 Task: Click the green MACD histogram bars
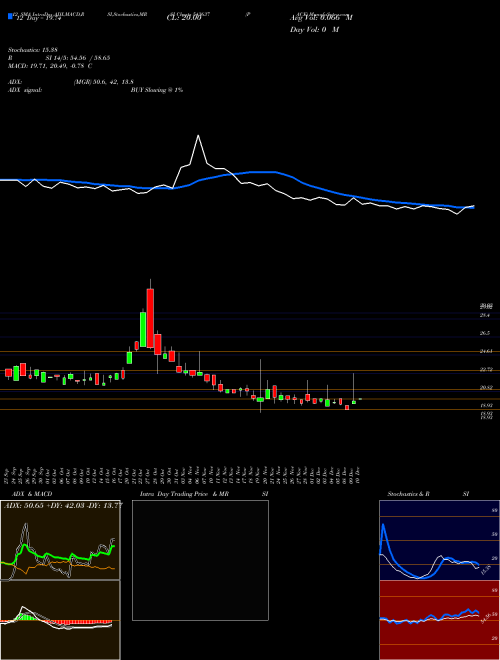(26, 617)
